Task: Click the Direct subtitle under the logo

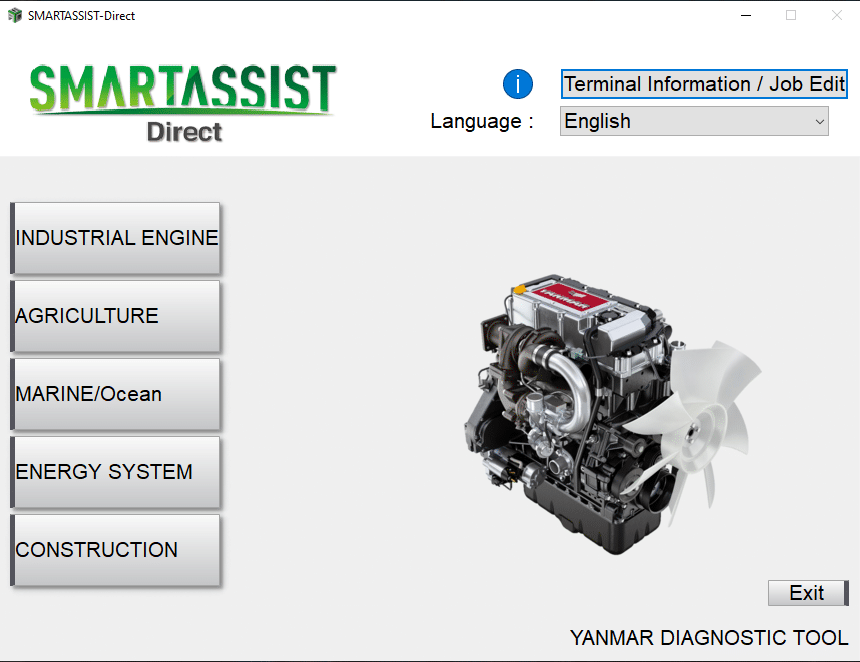Action: click(x=184, y=131)
